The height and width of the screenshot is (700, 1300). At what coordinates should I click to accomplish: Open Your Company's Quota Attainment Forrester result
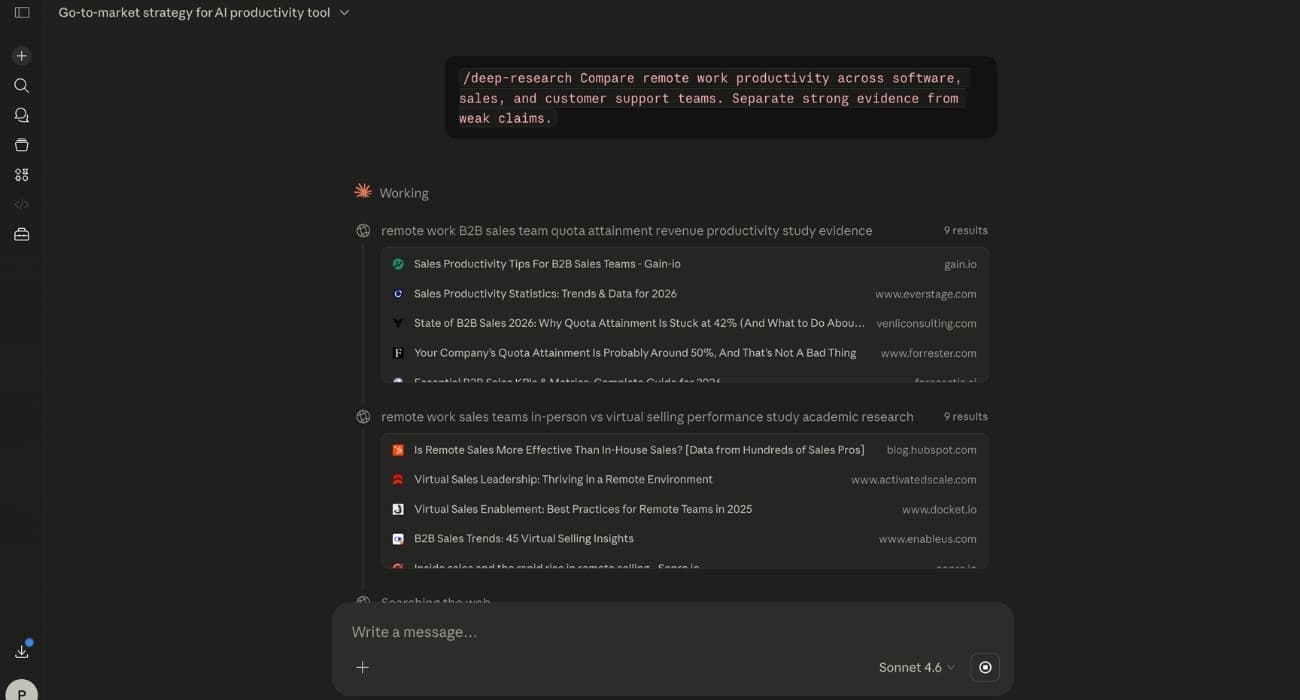click(x=635, y=353)
